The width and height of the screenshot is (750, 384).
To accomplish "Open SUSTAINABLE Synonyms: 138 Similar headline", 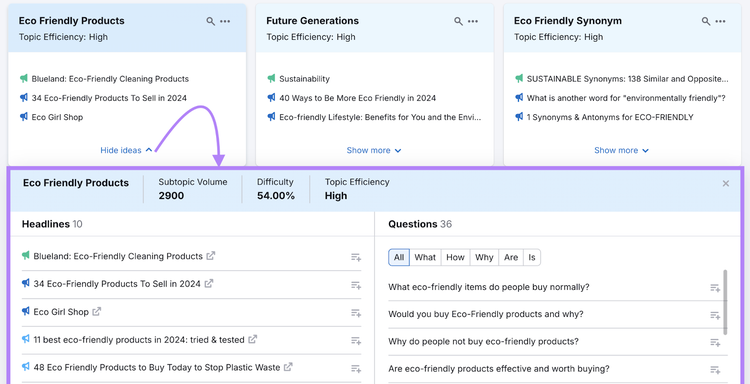I will [628, 79].
